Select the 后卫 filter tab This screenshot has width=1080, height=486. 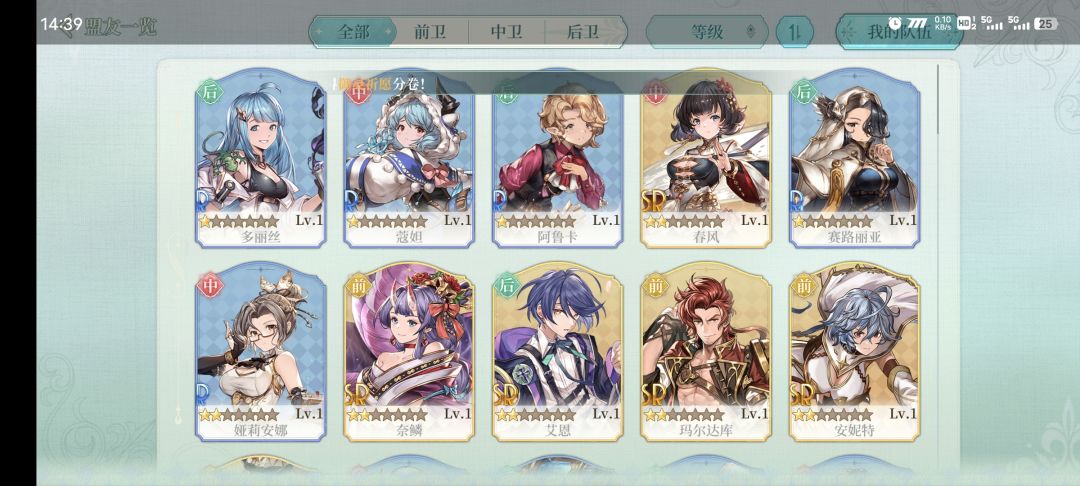583,32
